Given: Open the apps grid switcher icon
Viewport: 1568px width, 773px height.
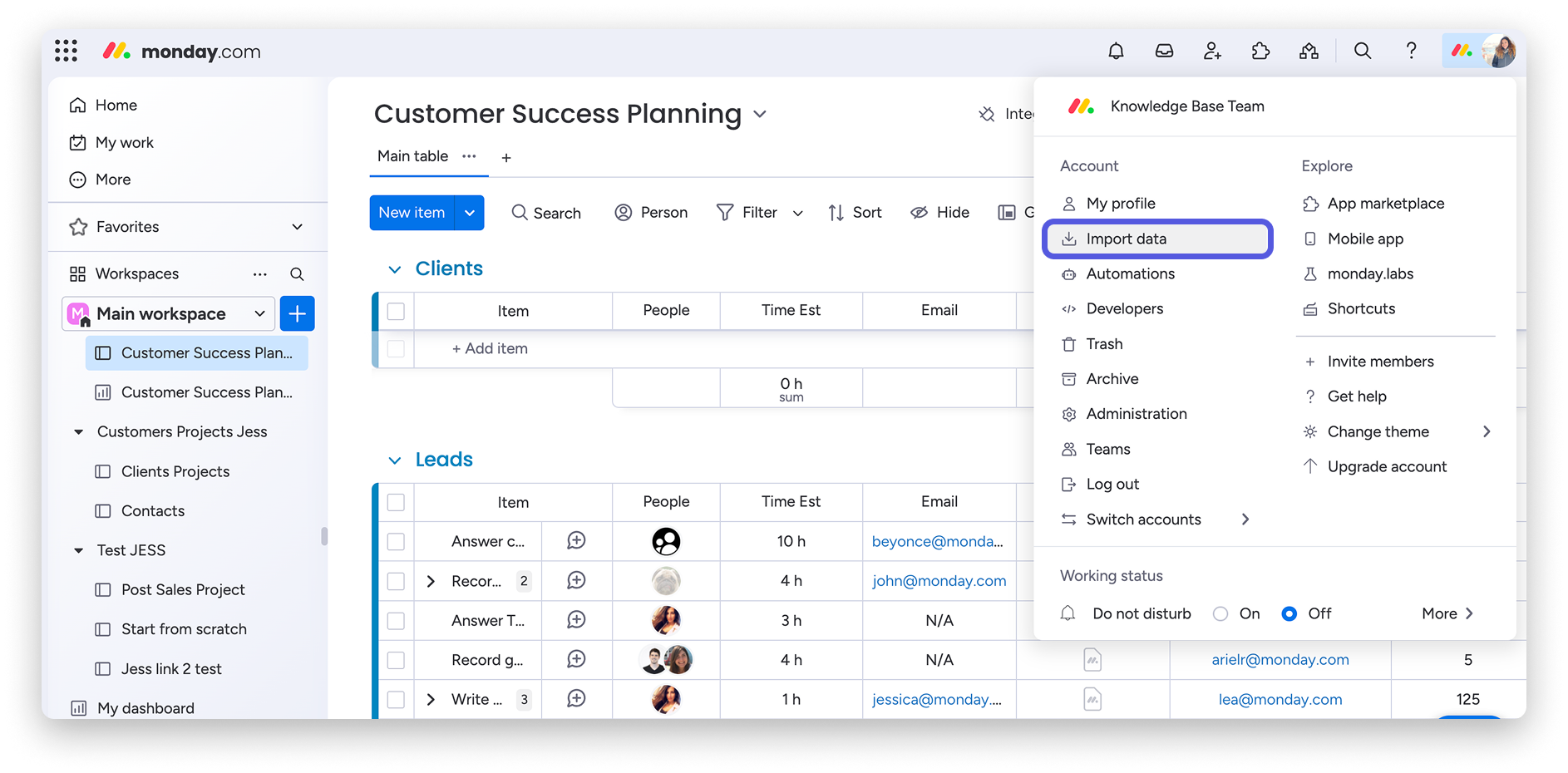Looking at the screenshot, I should coord(67,52).
